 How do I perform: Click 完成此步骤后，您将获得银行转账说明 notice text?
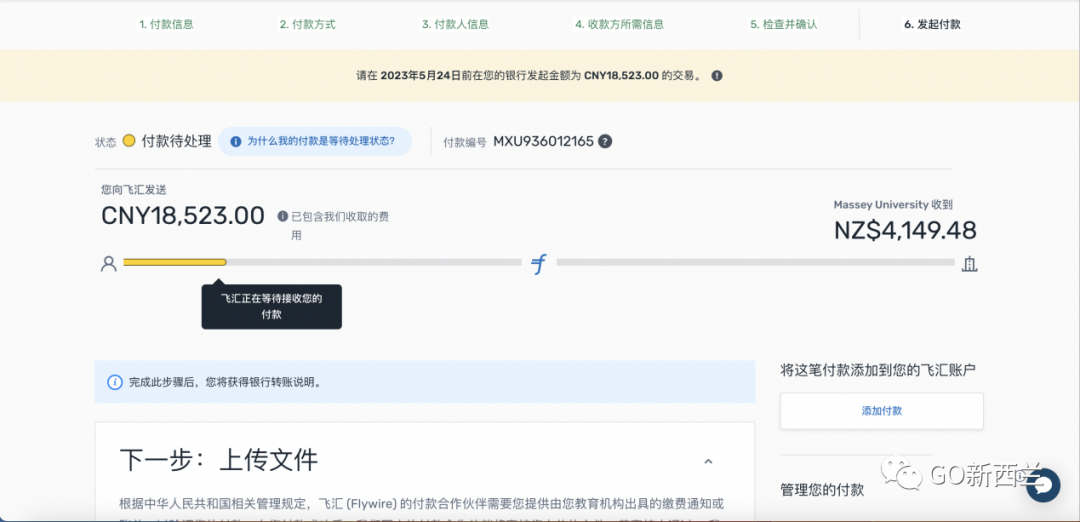pyautogui.click(x=225, y=382)
